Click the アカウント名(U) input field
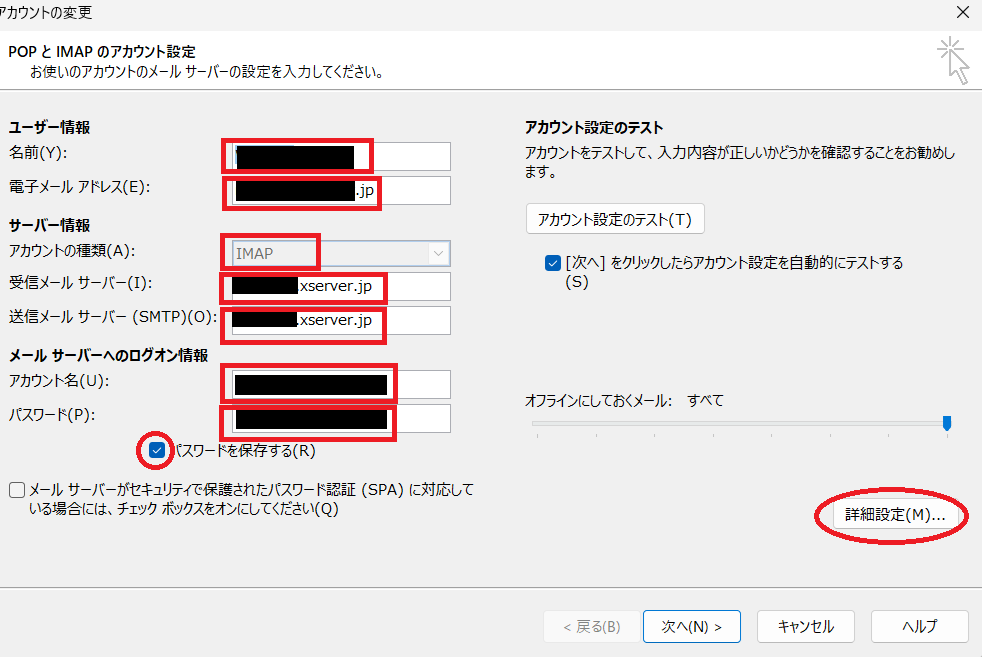 338,385
